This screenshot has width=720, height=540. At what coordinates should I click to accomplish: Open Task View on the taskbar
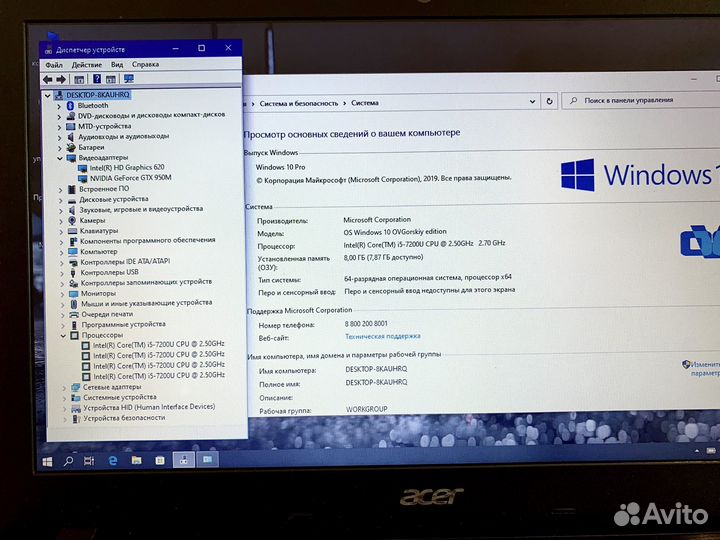point(89,461)
